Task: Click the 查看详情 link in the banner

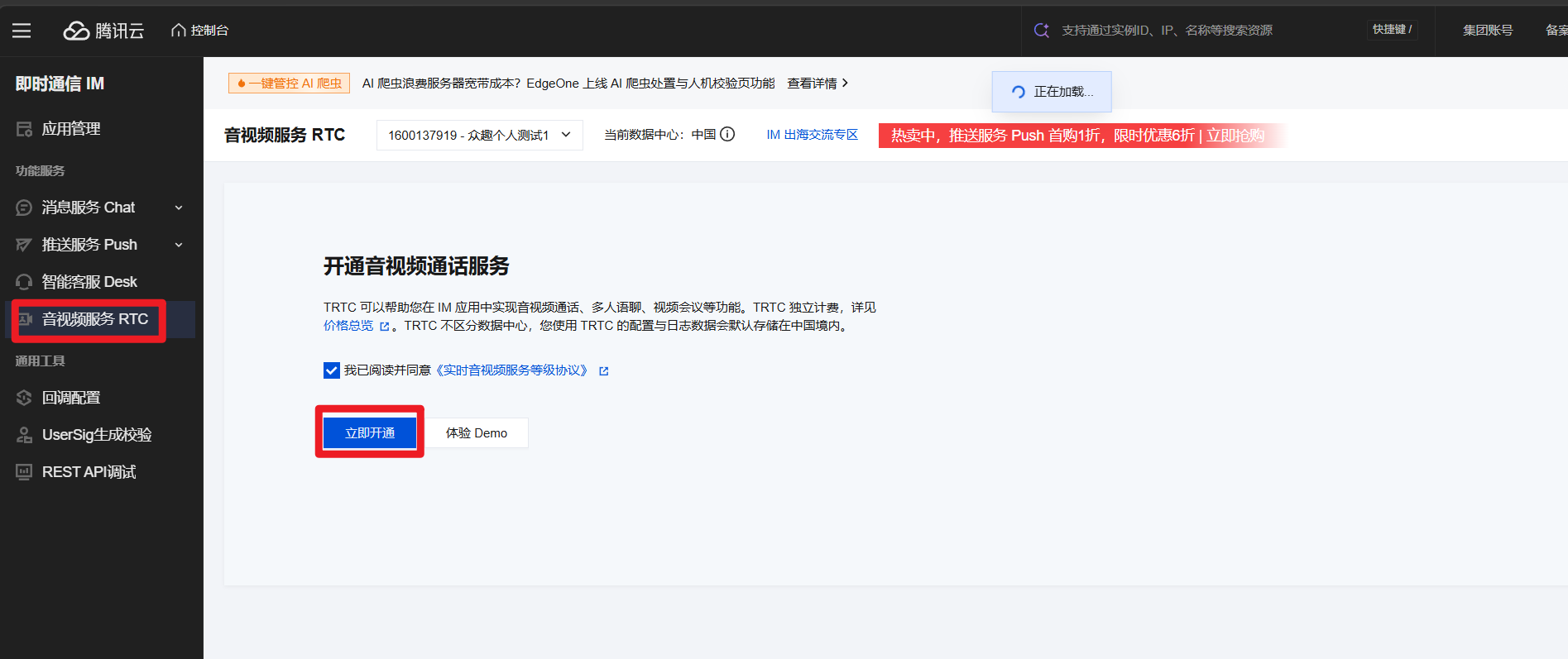Action: (x=812, y=83)
